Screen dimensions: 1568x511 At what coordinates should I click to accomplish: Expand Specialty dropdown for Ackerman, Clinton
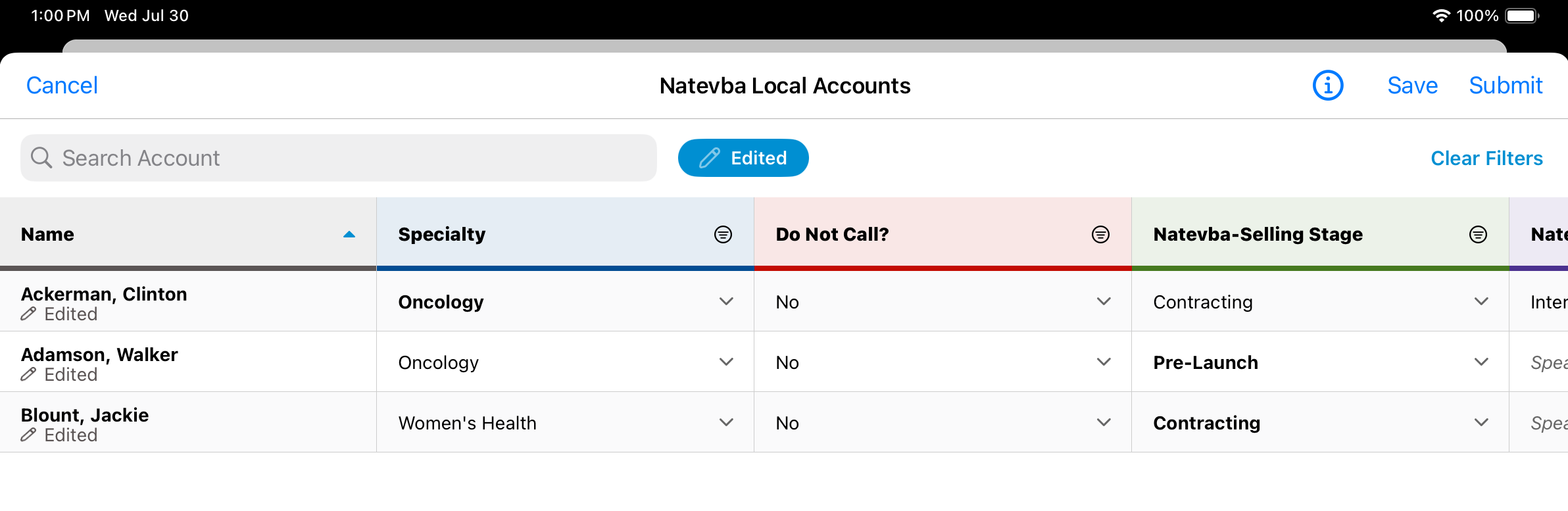coord(726,302)
